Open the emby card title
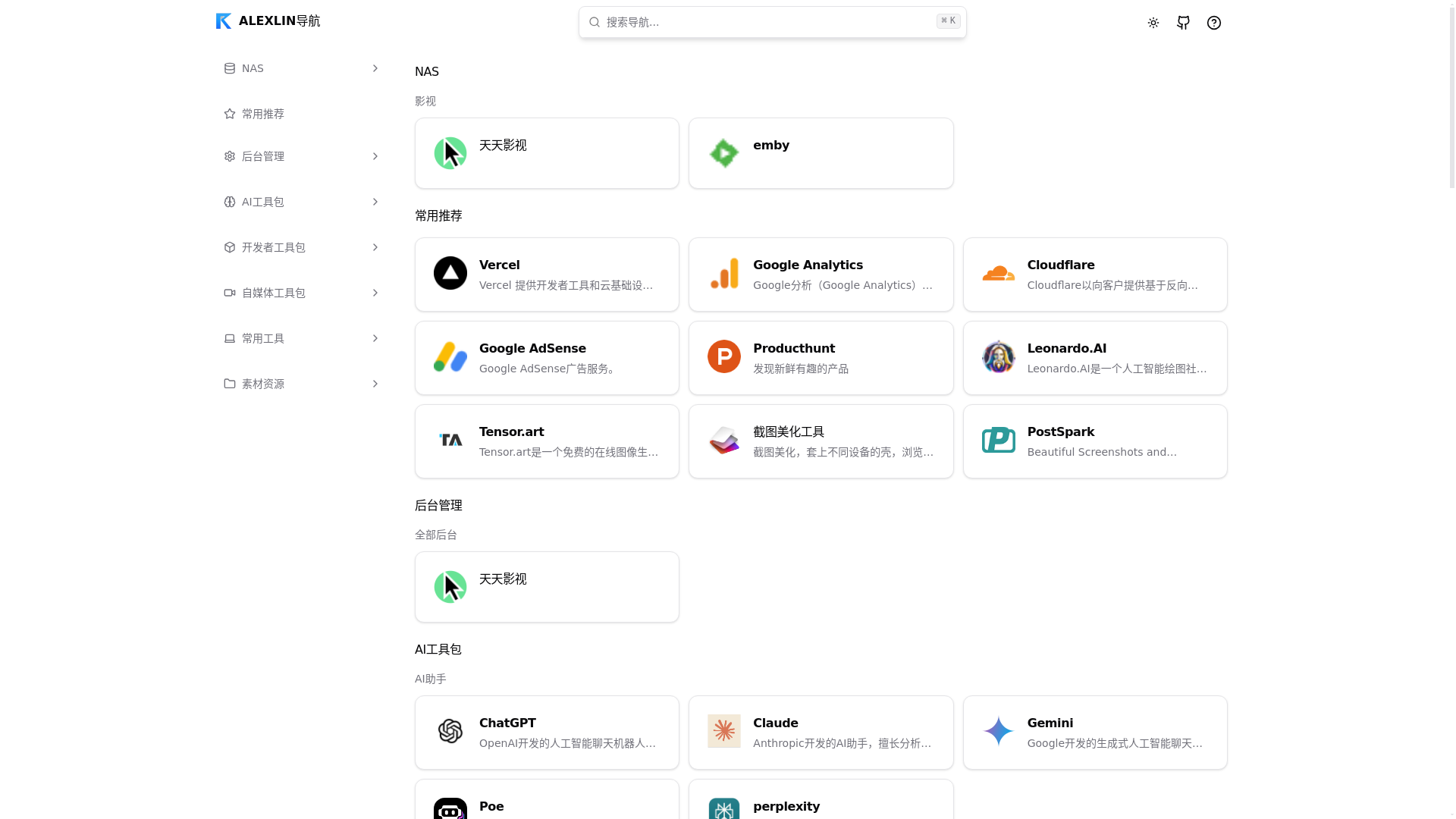This screenshot has width=1456, height=819. point(771,145)
